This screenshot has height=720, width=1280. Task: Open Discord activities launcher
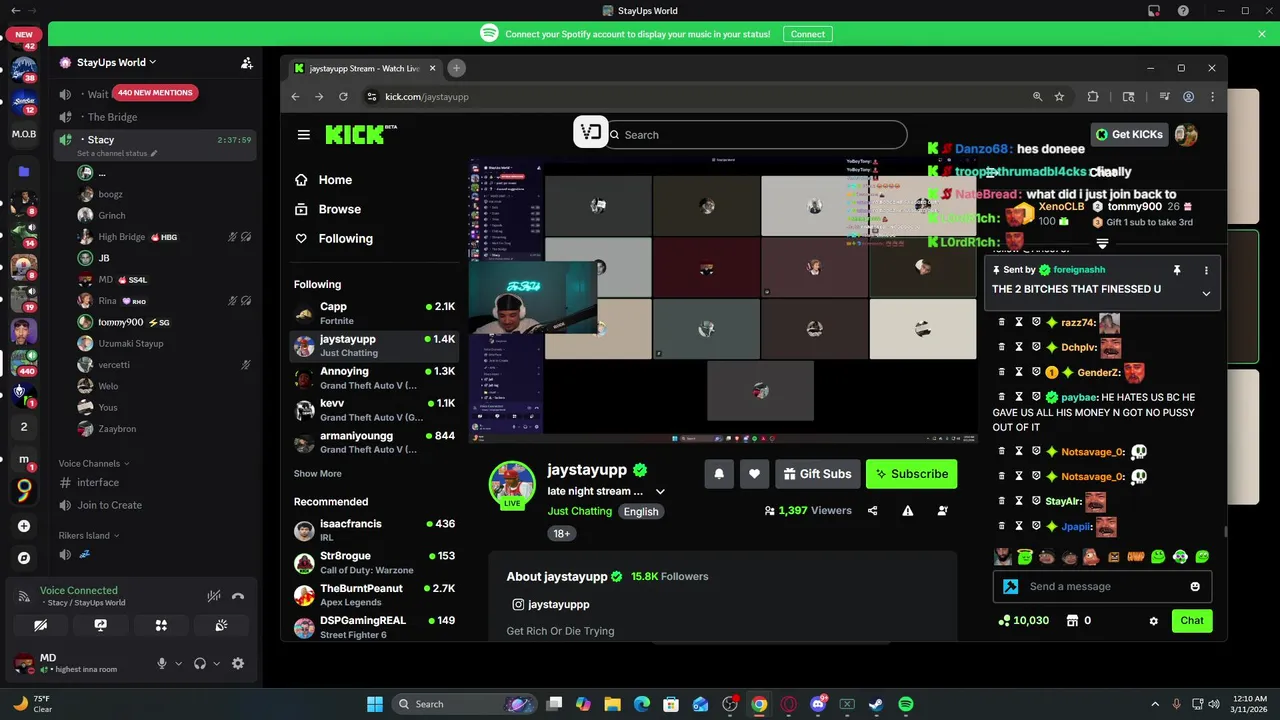(x=161, y=625)
